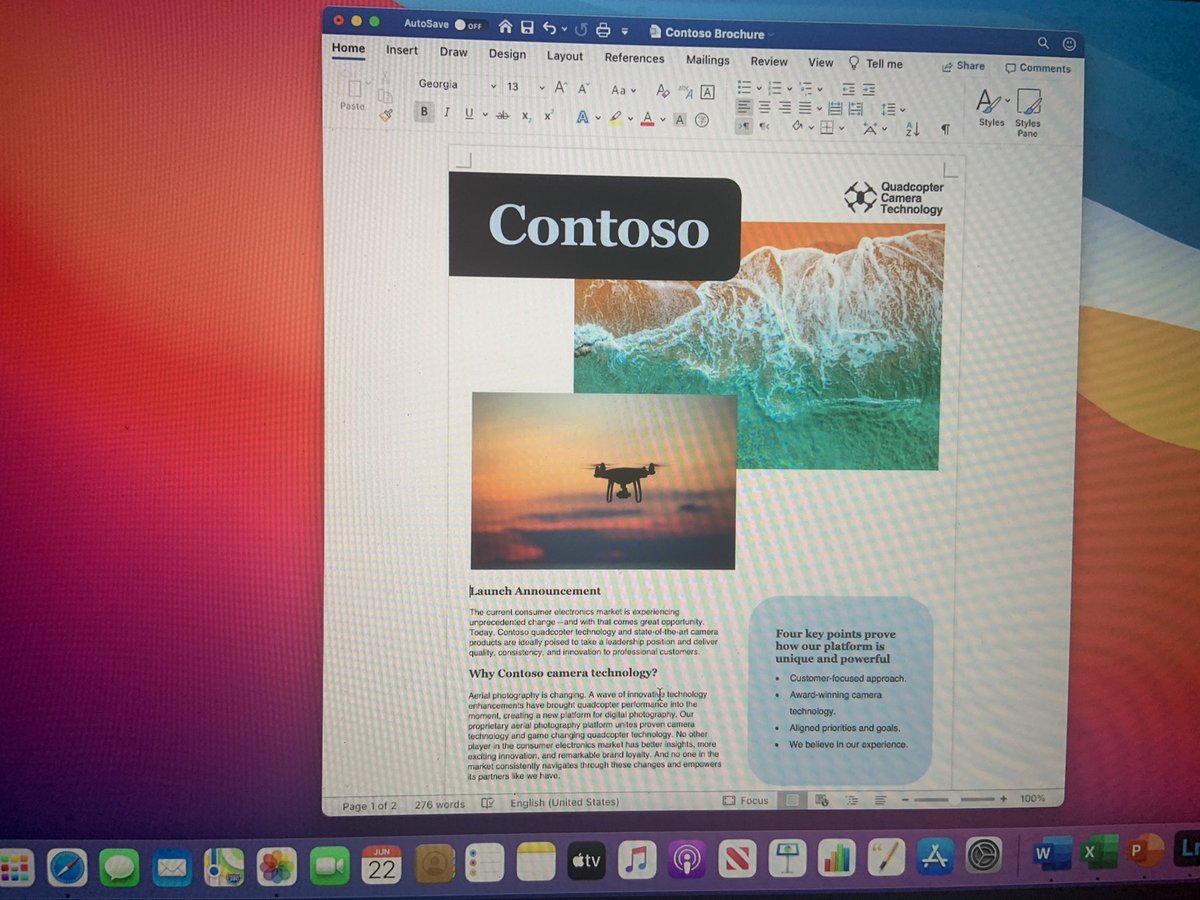This screenshot has height=900, width=1200.
Task: Sort the text A to Z
Action: (x=912, y=130)
